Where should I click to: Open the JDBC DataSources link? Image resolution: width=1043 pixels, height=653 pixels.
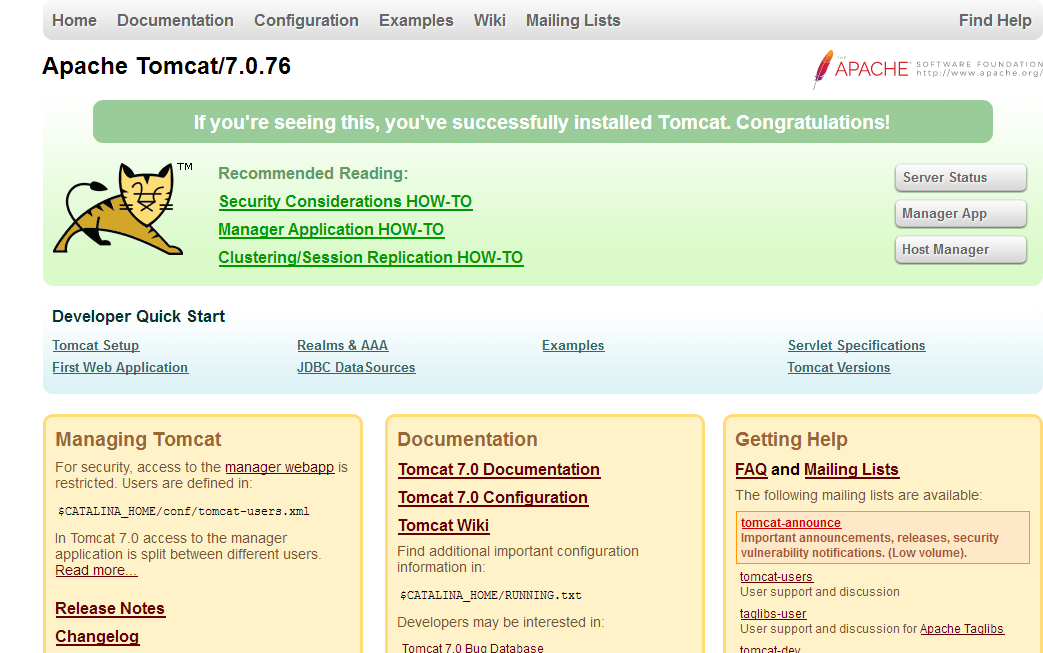(x=356, y=368)
